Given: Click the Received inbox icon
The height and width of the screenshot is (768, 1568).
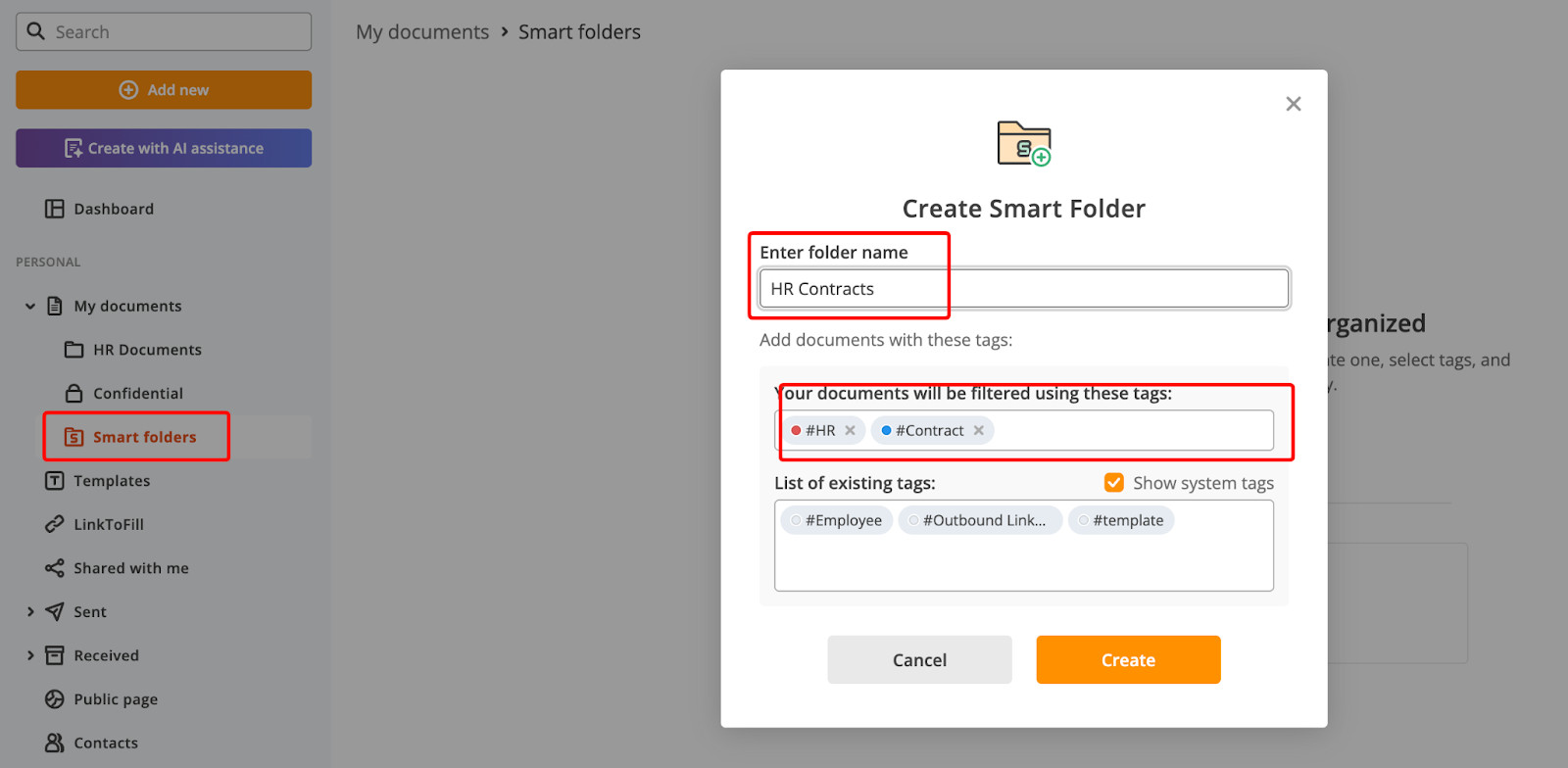Looking at the screenshot, I should click(x=55, y=655).
